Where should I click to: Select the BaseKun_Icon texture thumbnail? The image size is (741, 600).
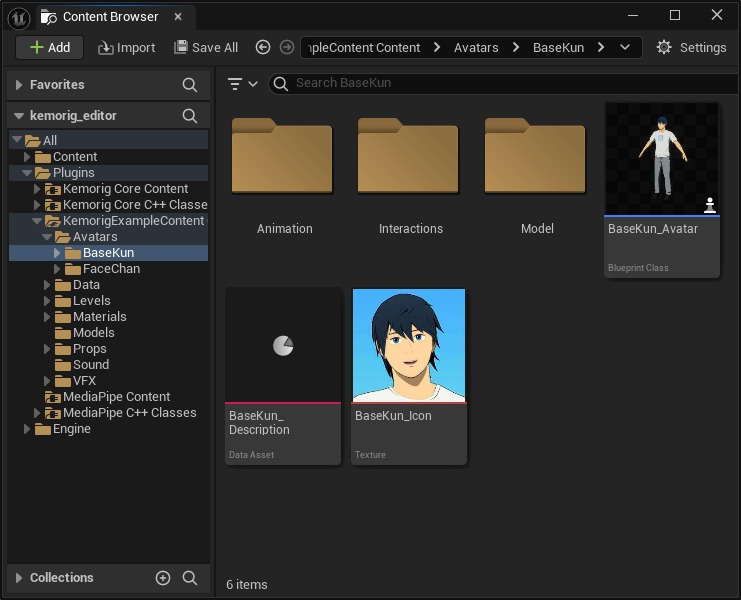(409, 346)
